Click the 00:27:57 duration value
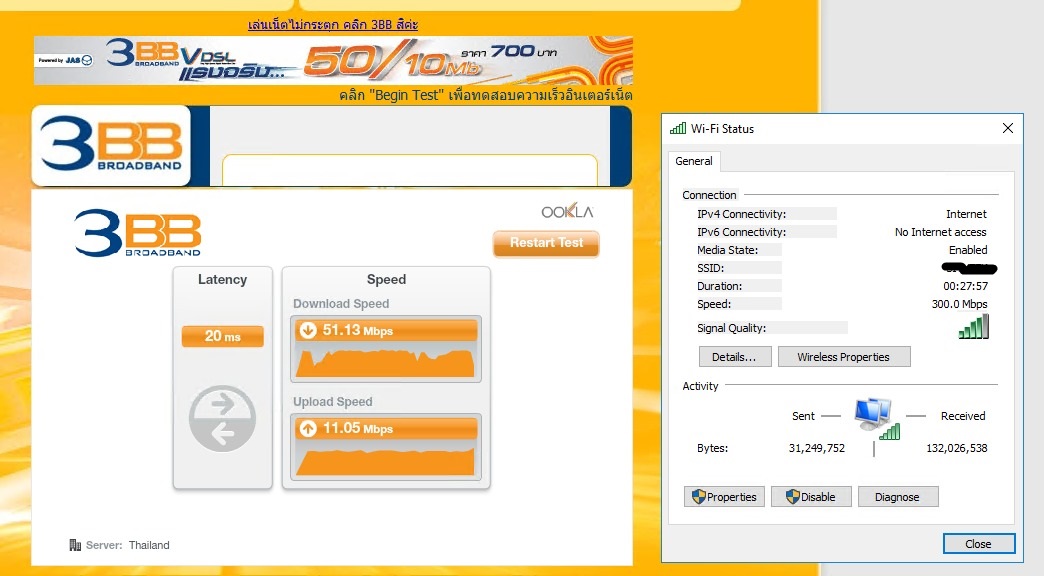Image resolution: width=1044 pixels, height=576 pixels. coord(965,286)
